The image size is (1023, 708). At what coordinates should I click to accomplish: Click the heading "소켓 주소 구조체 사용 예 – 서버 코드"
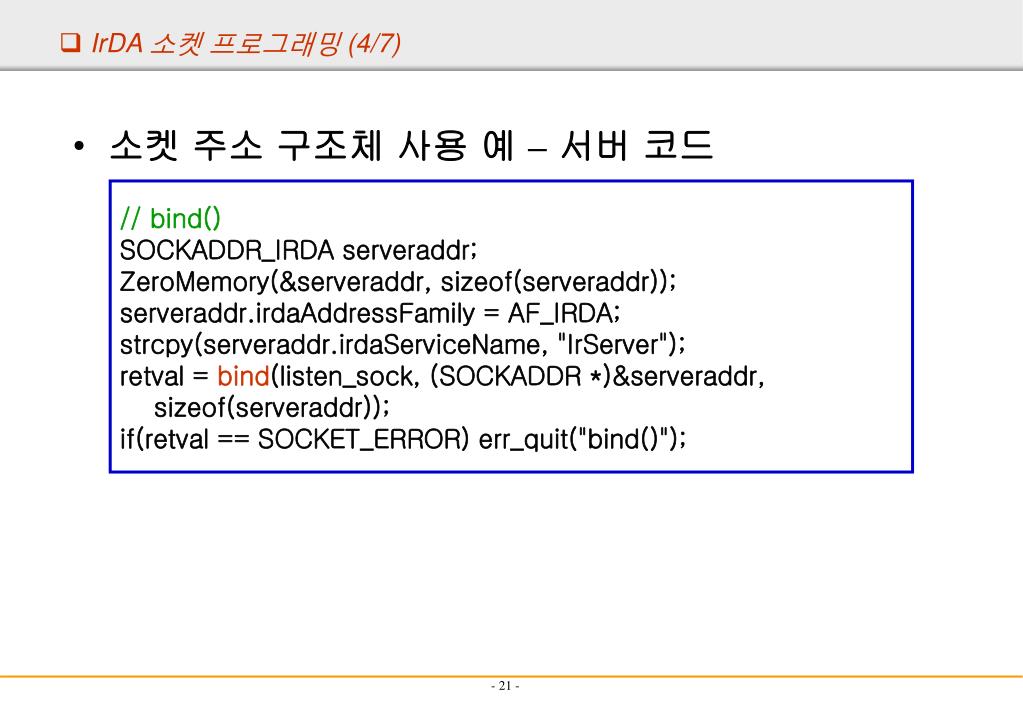click(411, 145)
